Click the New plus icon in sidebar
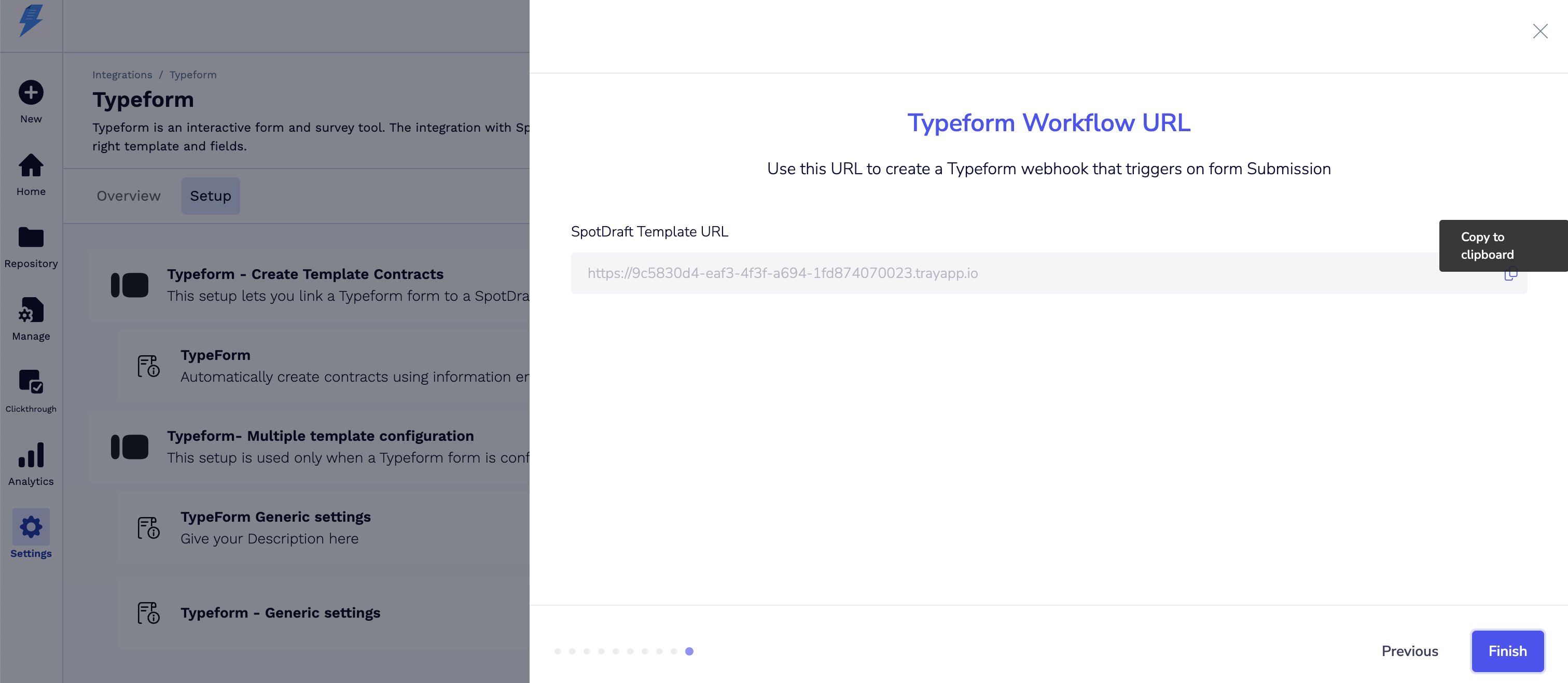The width and height of the screenshot is (1568, 683). coord(31,93)
